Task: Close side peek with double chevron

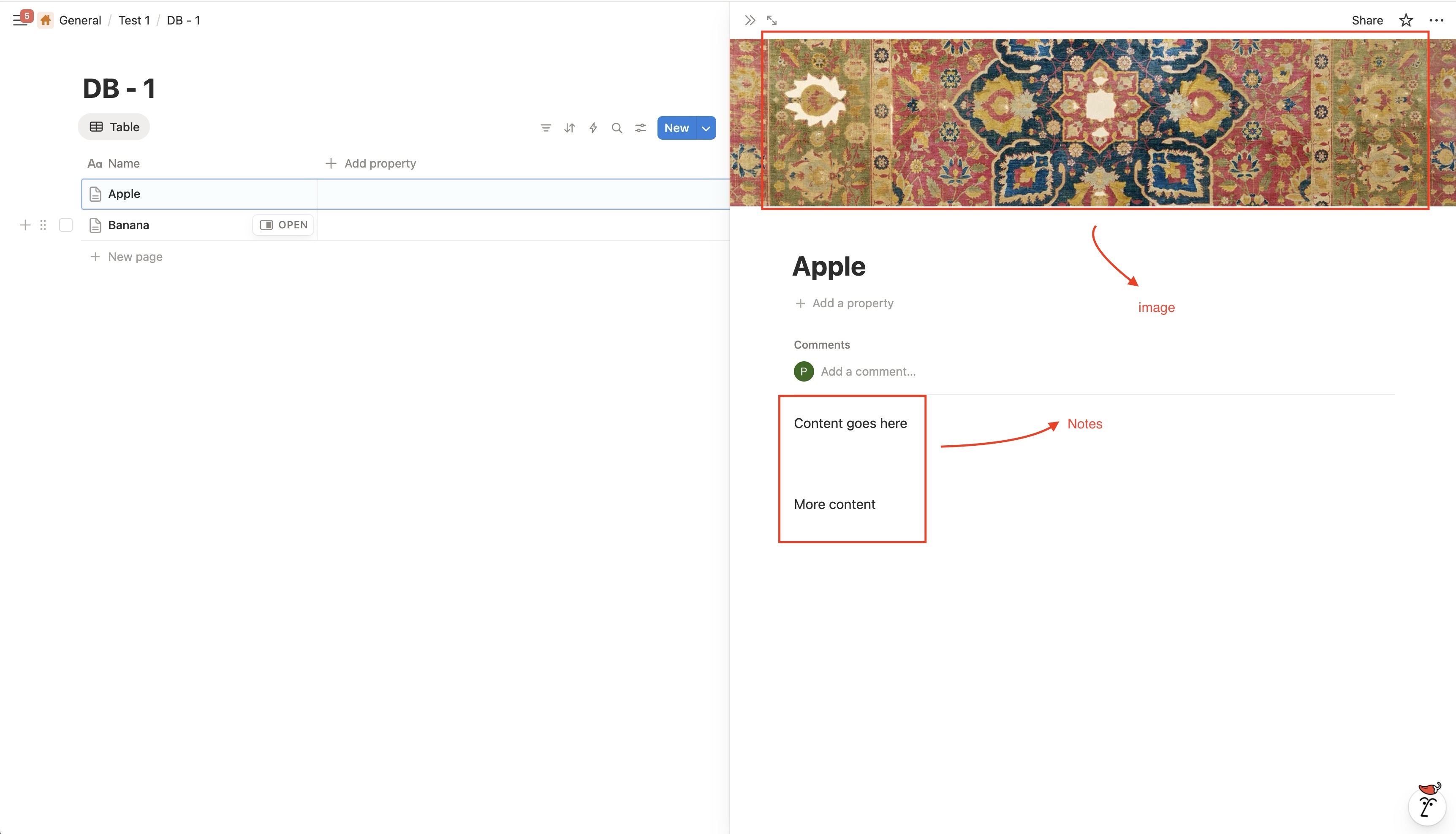Action: pos(750,21)
